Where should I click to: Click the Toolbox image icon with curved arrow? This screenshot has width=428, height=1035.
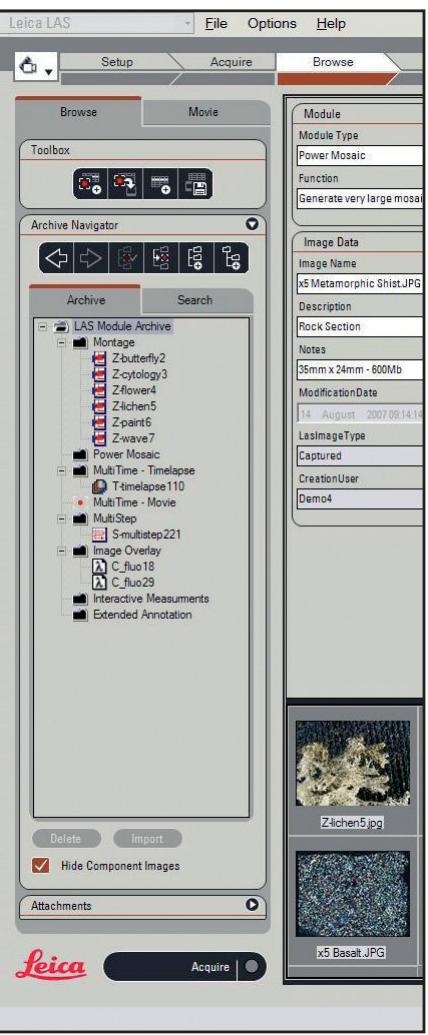(125, 185)
